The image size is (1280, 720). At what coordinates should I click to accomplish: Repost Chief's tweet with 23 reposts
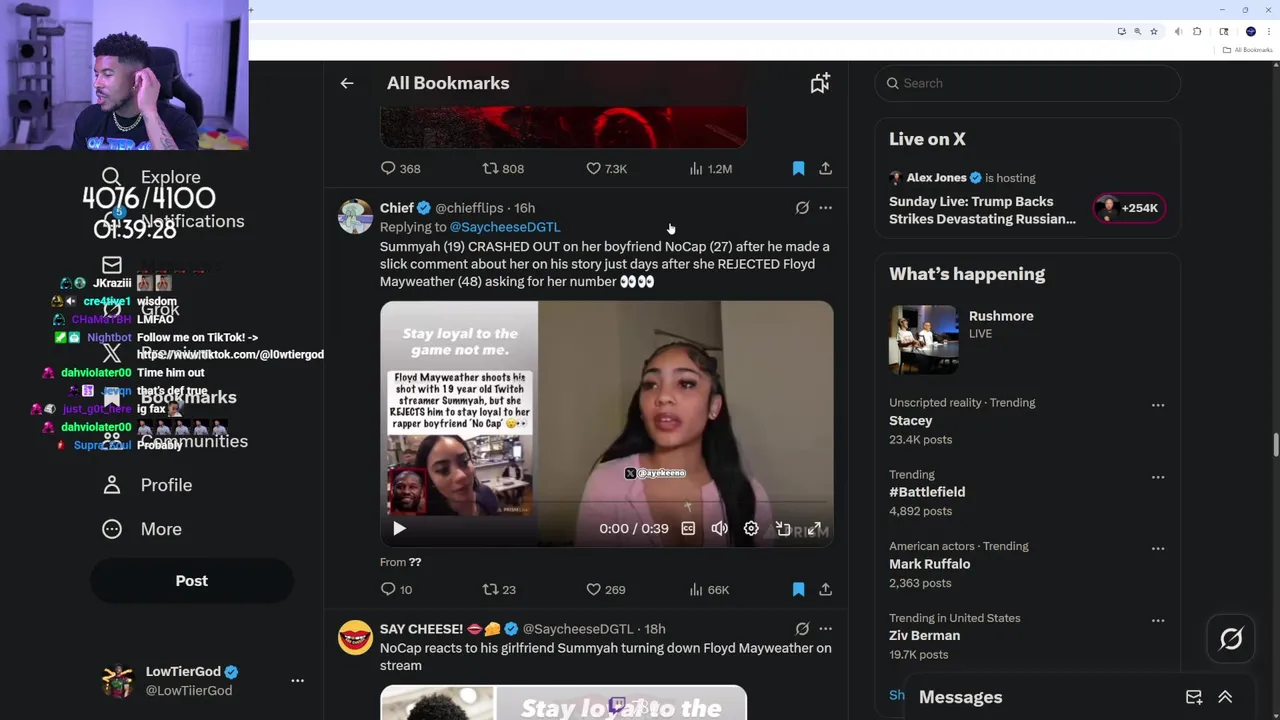499,590
